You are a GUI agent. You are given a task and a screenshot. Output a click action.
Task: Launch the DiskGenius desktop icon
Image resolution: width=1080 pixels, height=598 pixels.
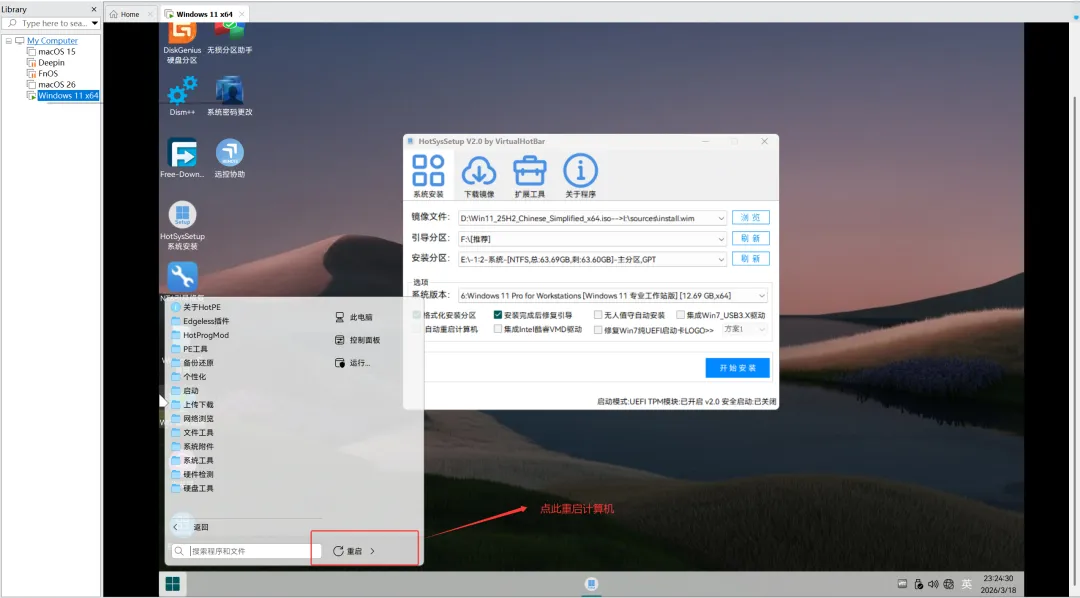click(183, 43)
